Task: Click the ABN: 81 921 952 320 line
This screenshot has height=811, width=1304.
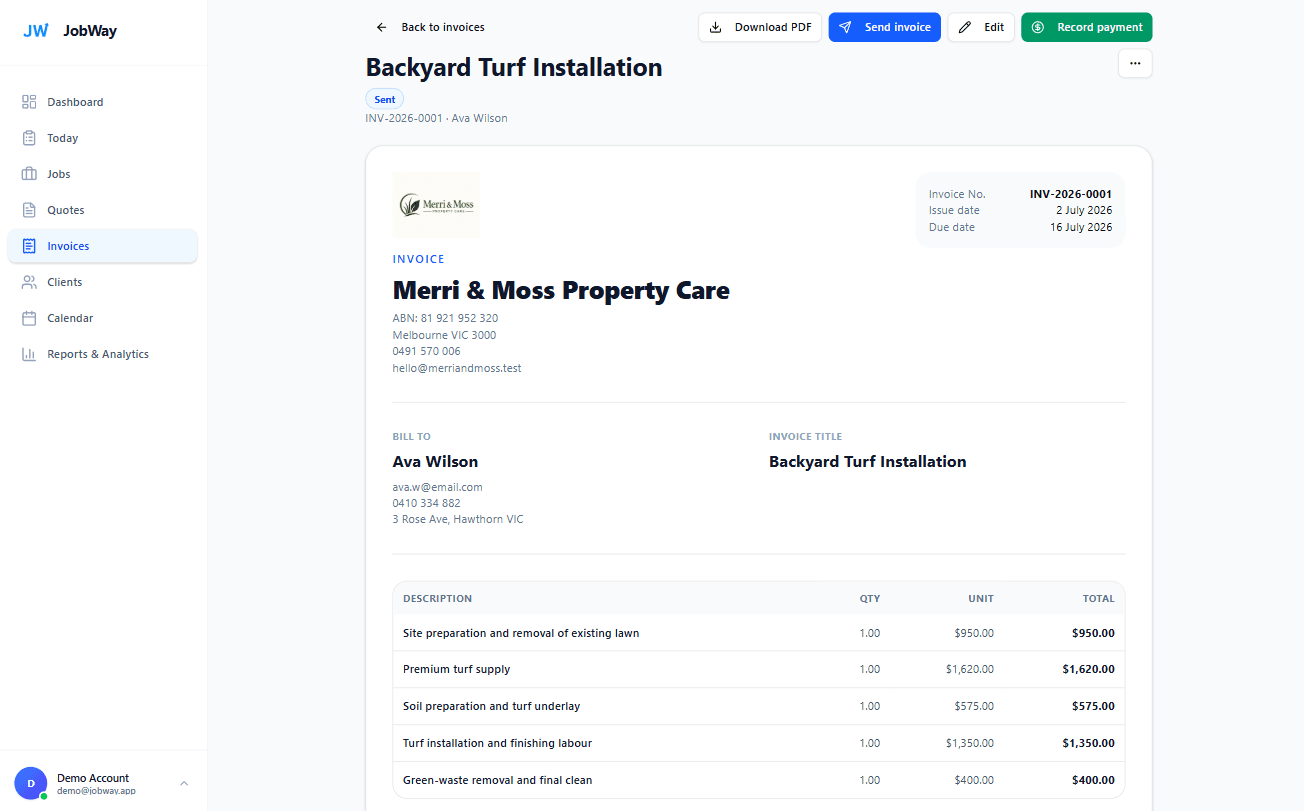Action: click(445, 318)
